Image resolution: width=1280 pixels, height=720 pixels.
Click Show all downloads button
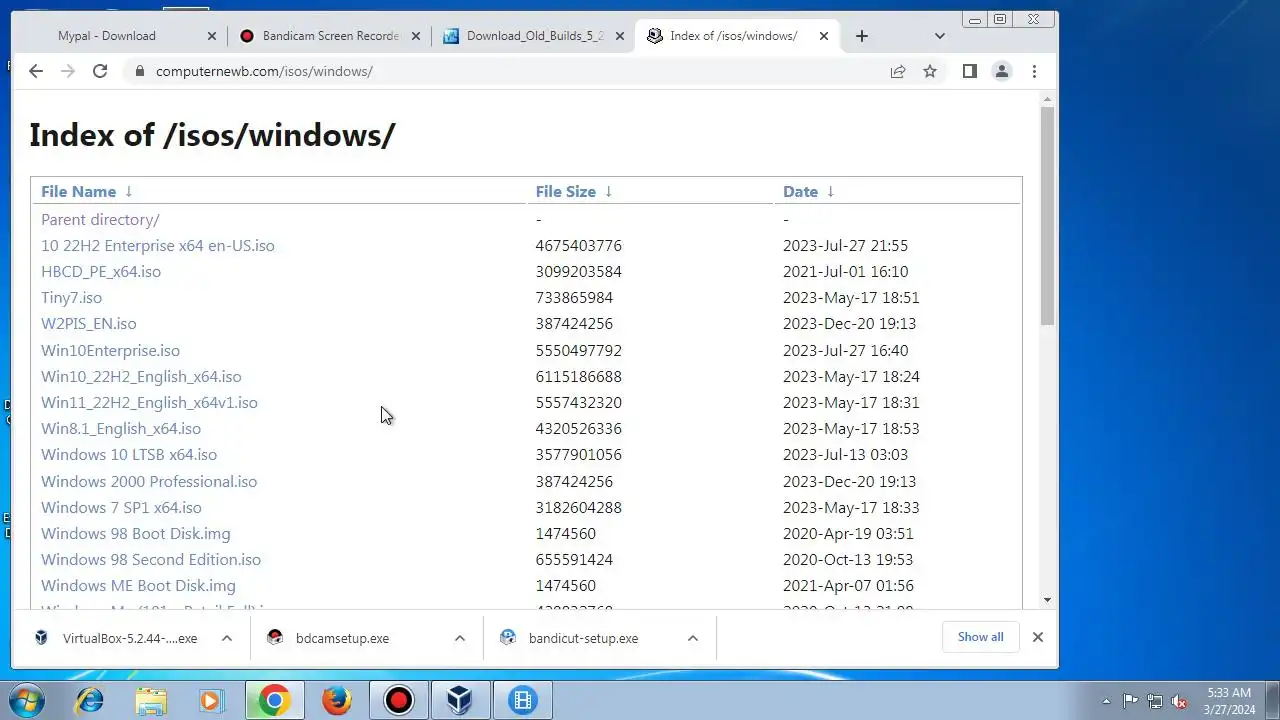(980, 637)
